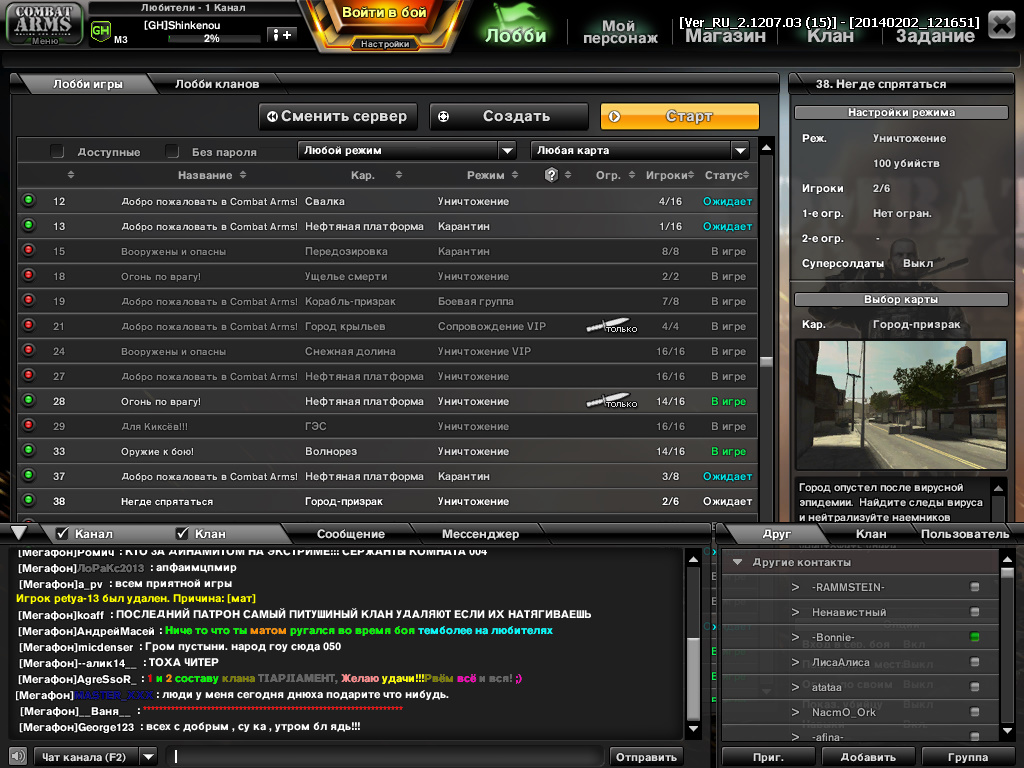Viewport: 1024px width, 768px height.
Task: Click the help question mark column icon
Action: click(x=551, y=174)
